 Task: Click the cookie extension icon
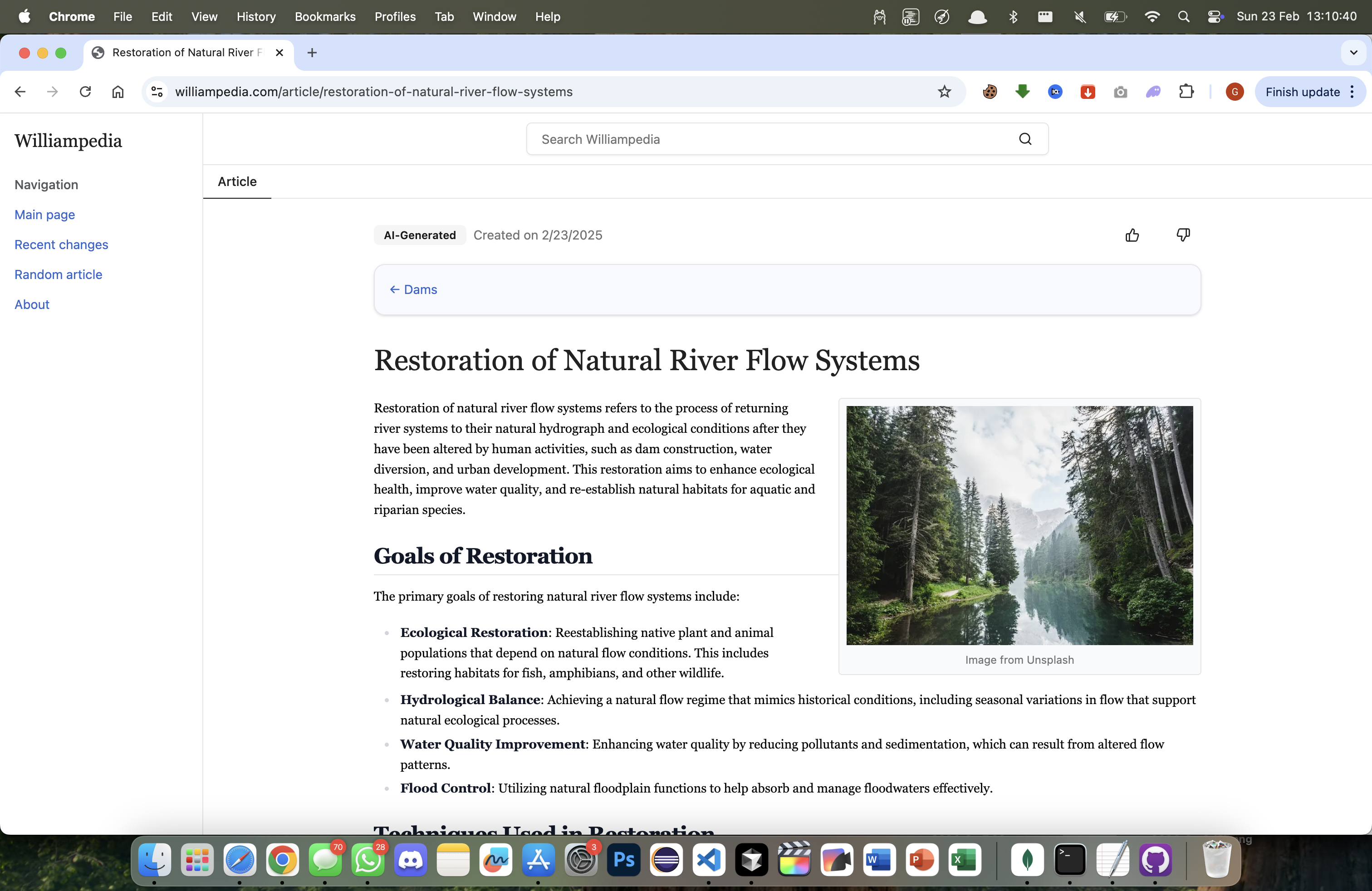[990, 92]
